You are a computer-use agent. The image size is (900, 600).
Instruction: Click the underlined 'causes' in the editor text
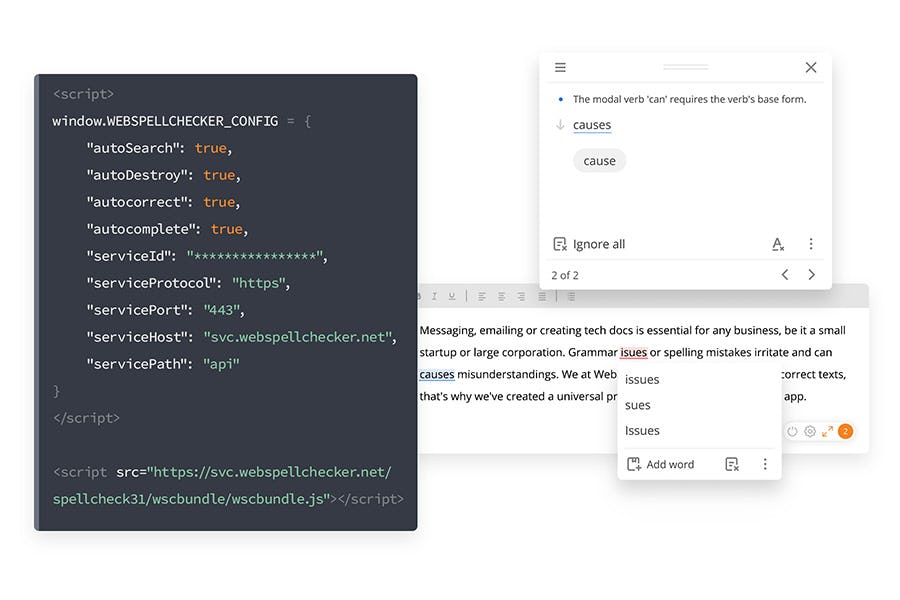click(437, 374)
